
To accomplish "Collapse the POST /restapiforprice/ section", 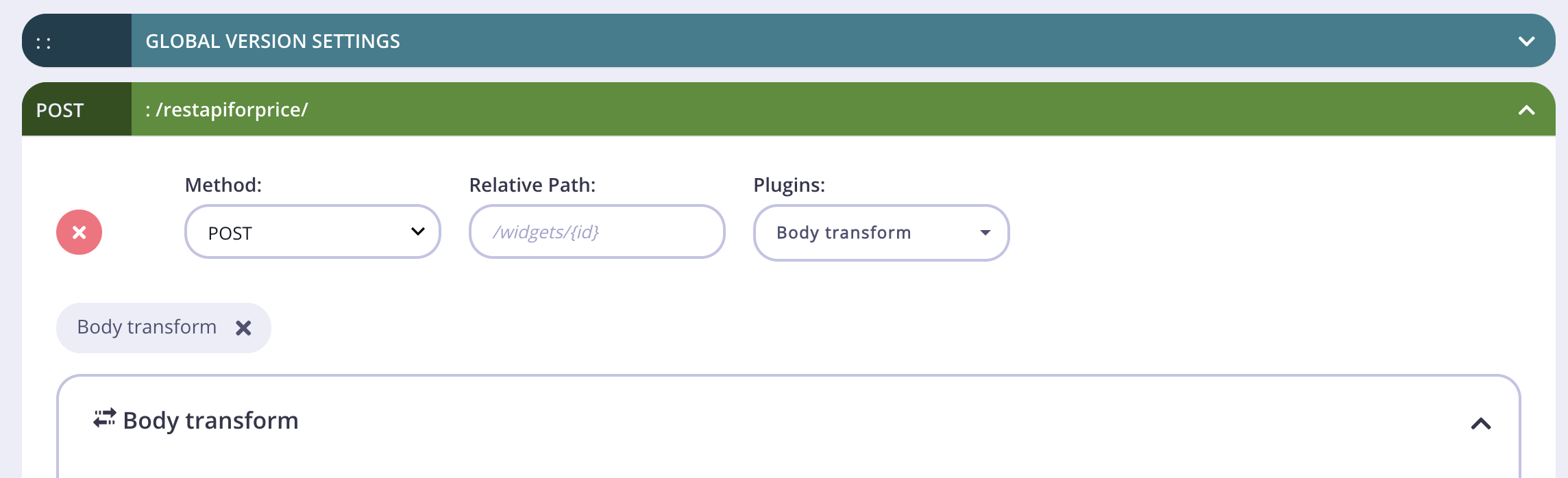I will click(1527, 110).
